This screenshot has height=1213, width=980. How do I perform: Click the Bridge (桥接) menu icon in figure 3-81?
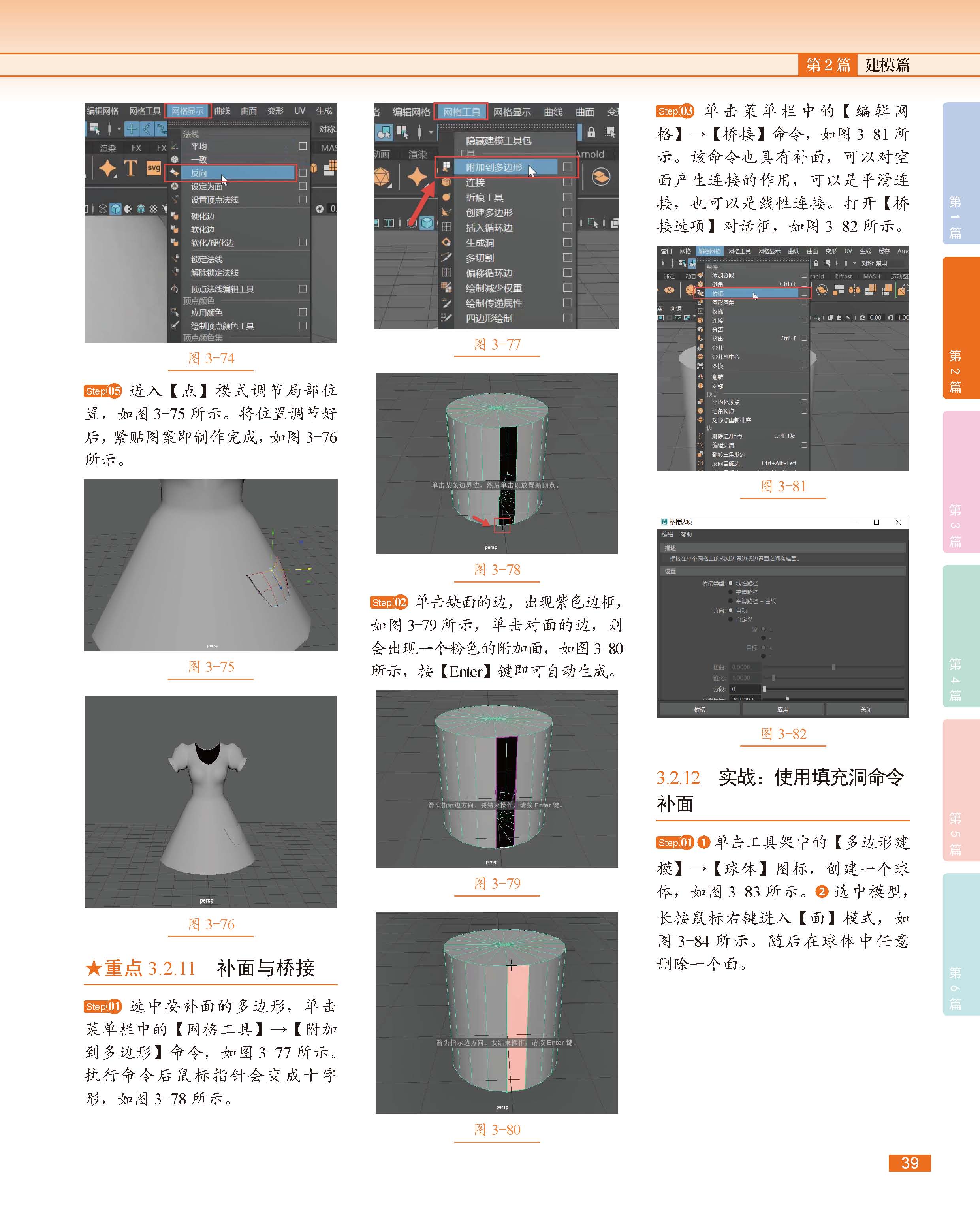pyautogui.click(x=701, y=293)
